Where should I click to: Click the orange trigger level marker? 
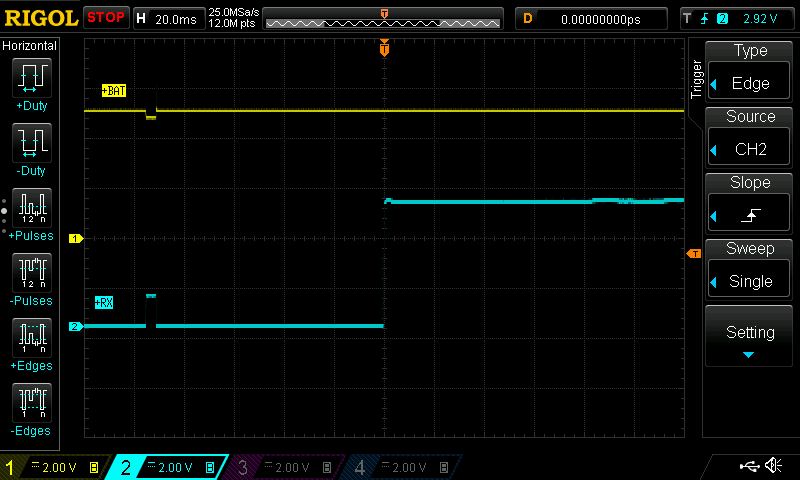click(x=693, y=254)
